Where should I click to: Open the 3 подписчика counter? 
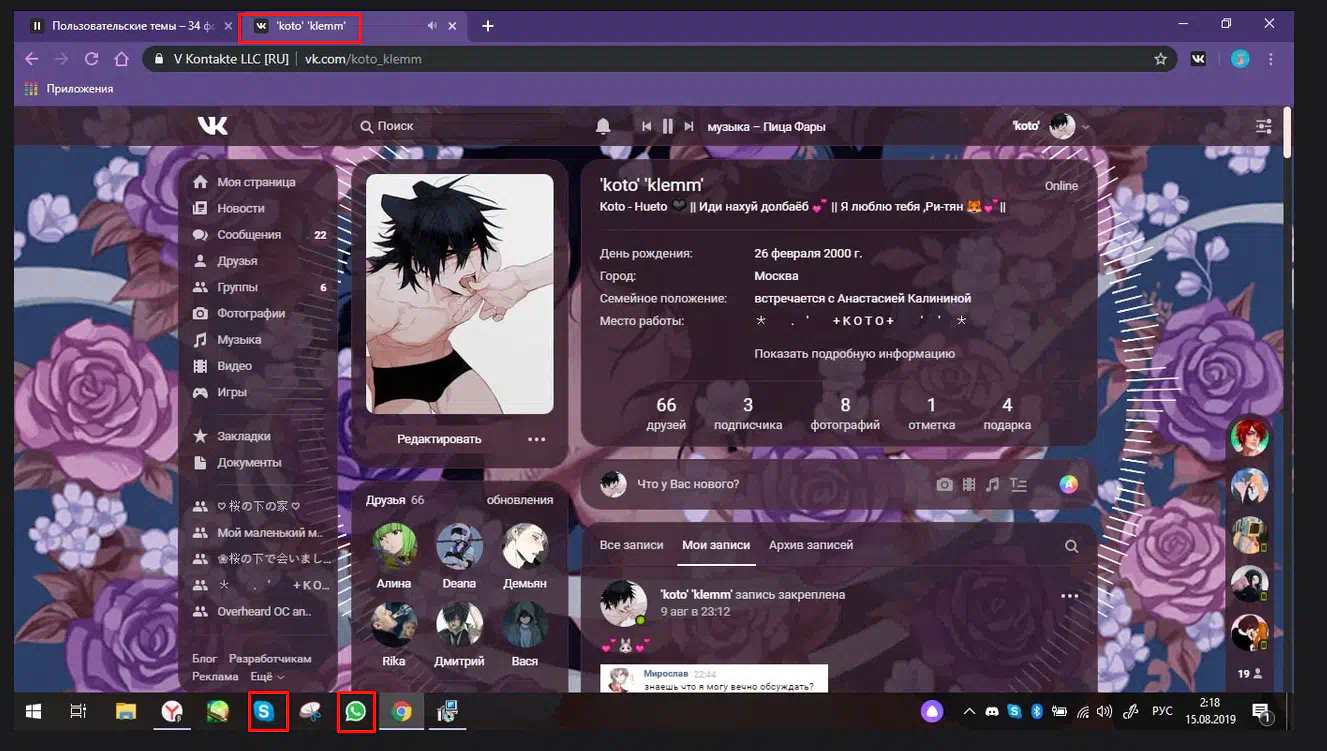[x=748, y=414]
